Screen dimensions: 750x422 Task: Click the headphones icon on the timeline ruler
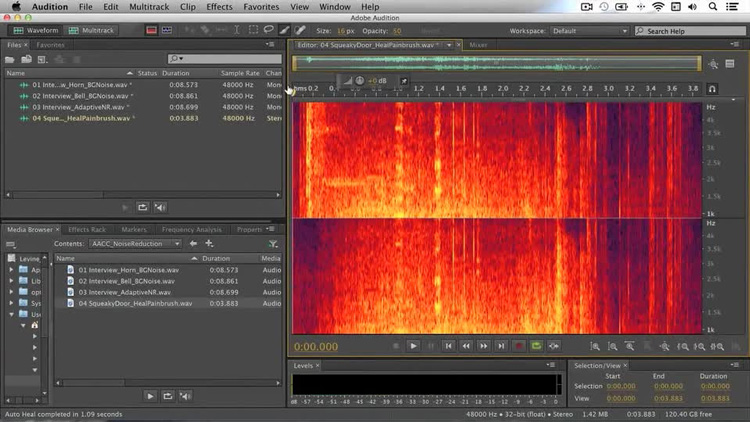click(x=712, y=89)
